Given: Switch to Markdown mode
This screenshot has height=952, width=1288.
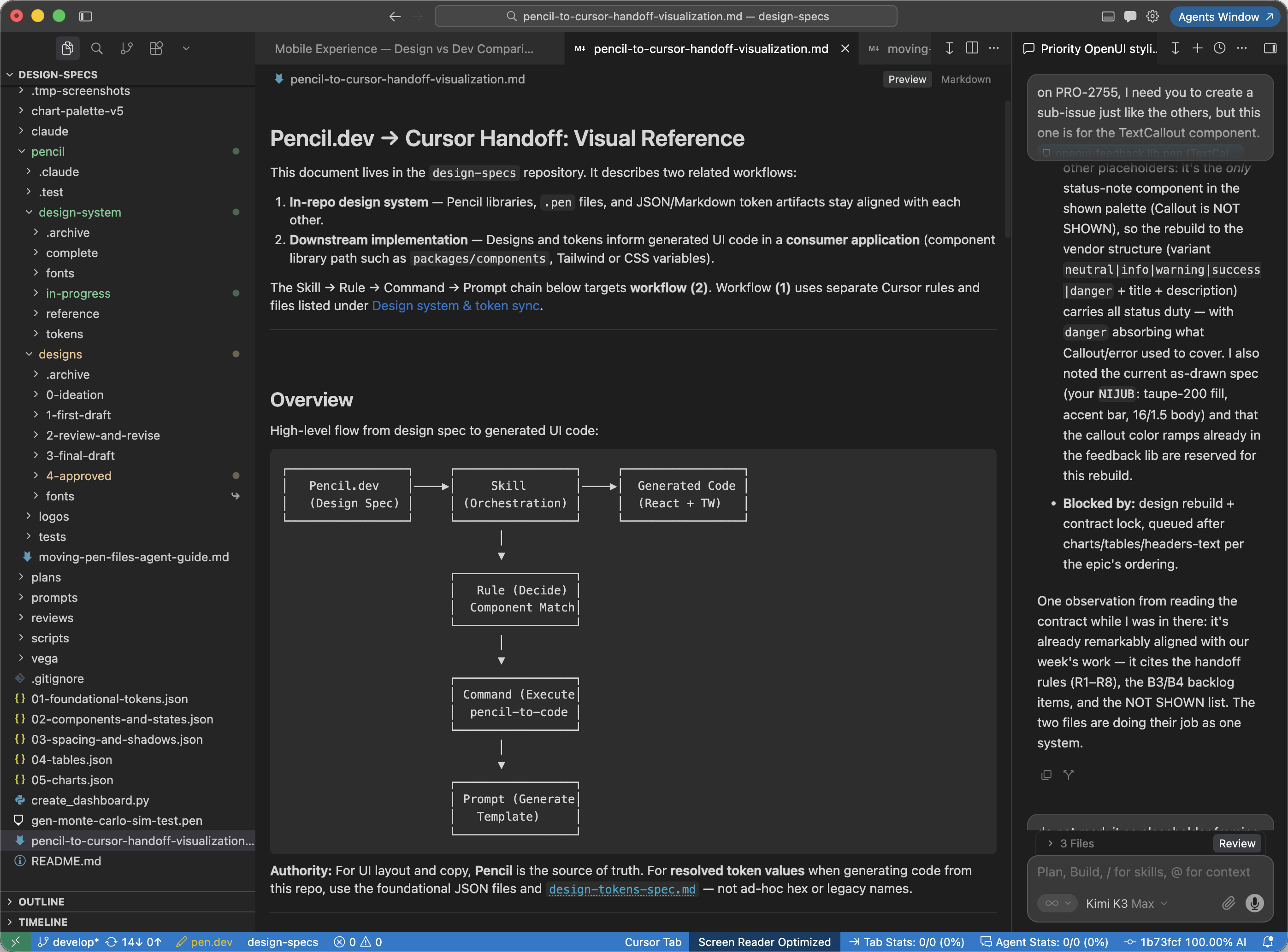Looking at the screenshot, I should (x=965, y=79).
